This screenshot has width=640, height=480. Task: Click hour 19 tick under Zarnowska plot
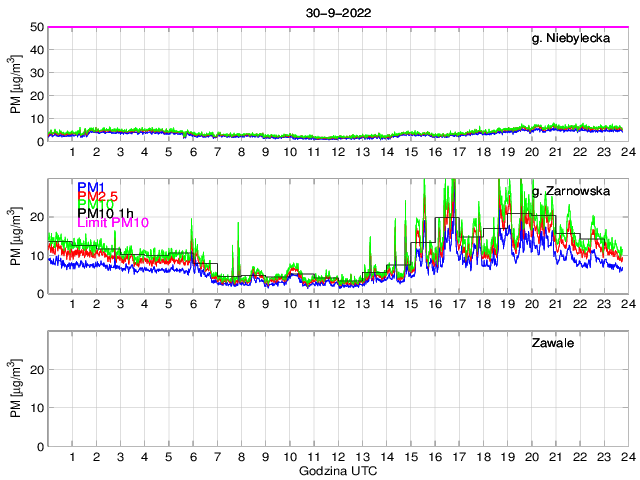coord(506,305)
